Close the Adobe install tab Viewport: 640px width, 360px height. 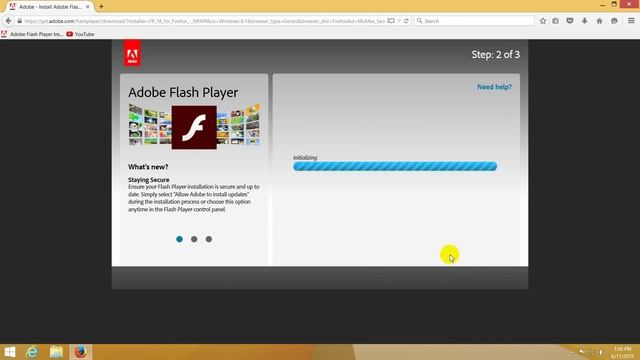(x=87, y=7)
